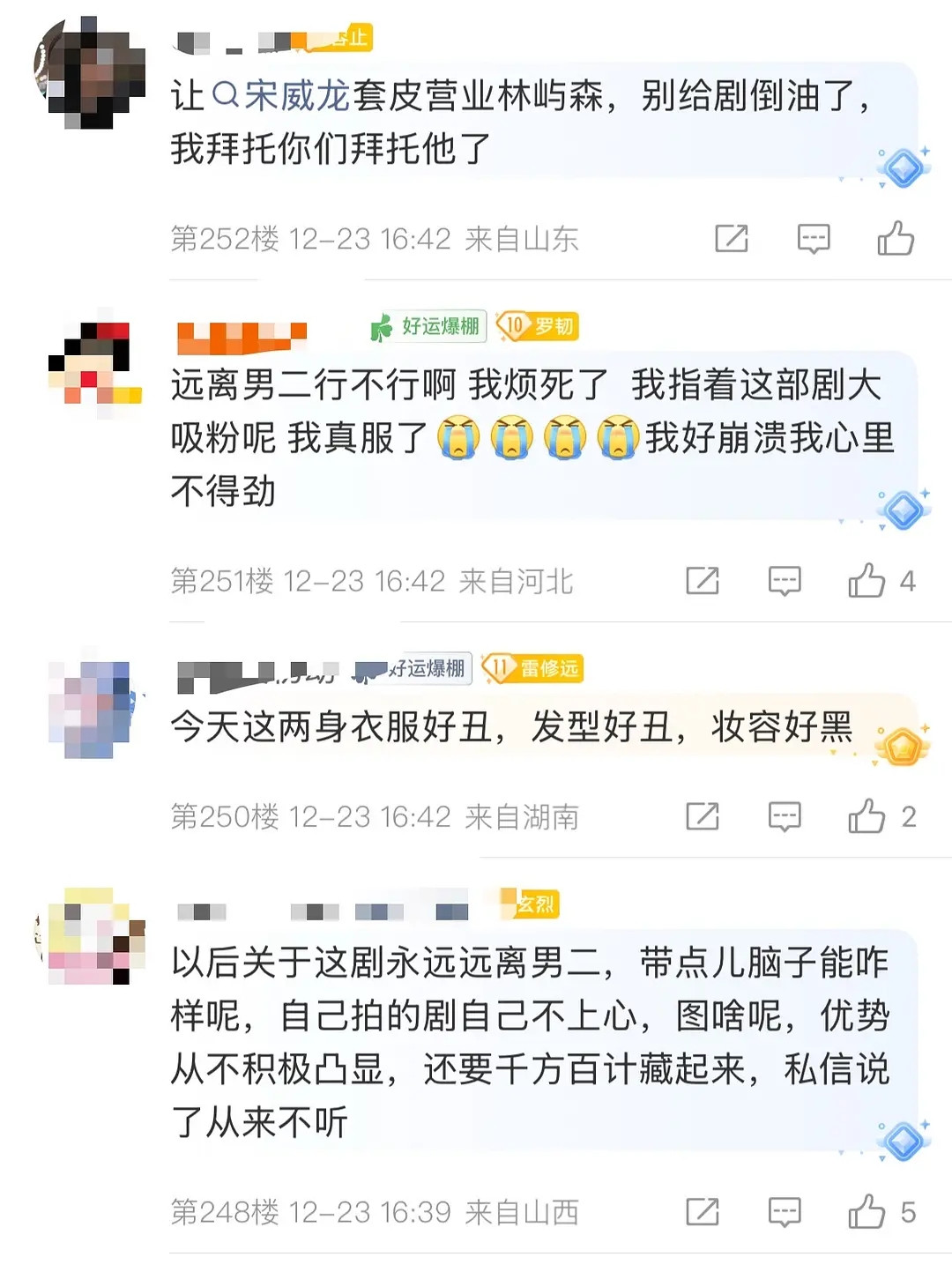Tap the 好运爆棚 badge on floor 251
Image resolution: width=952 pixels, height=1272 pixels.
pyautogui.click(x=428, y=327)
